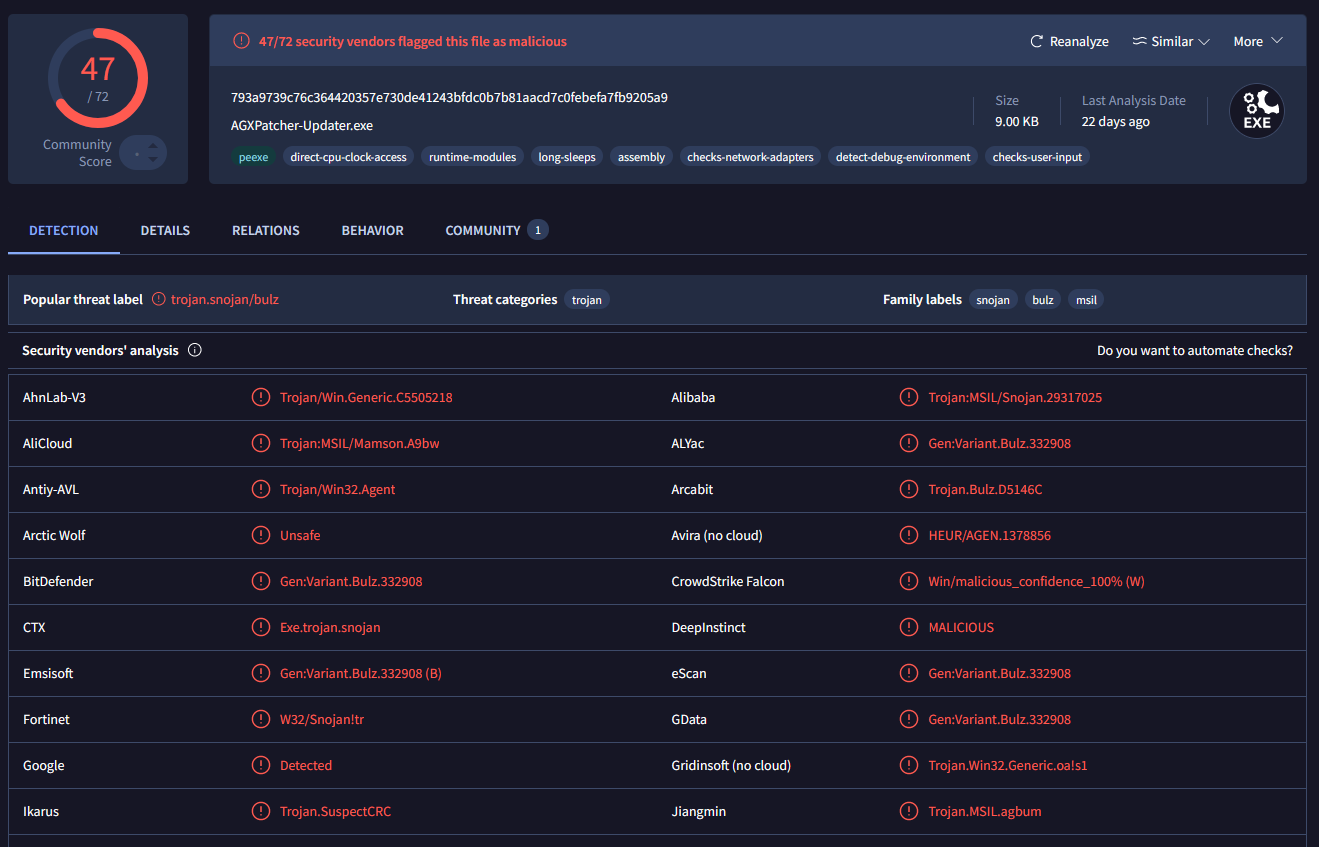
Task: Click the alert icon for Jiangmin detection
Action: 909,811
